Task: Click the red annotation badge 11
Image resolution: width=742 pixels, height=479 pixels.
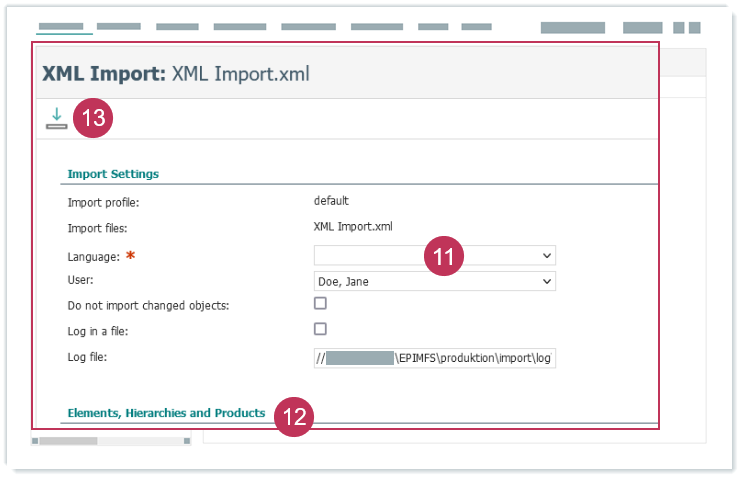Action: [445, 256]
